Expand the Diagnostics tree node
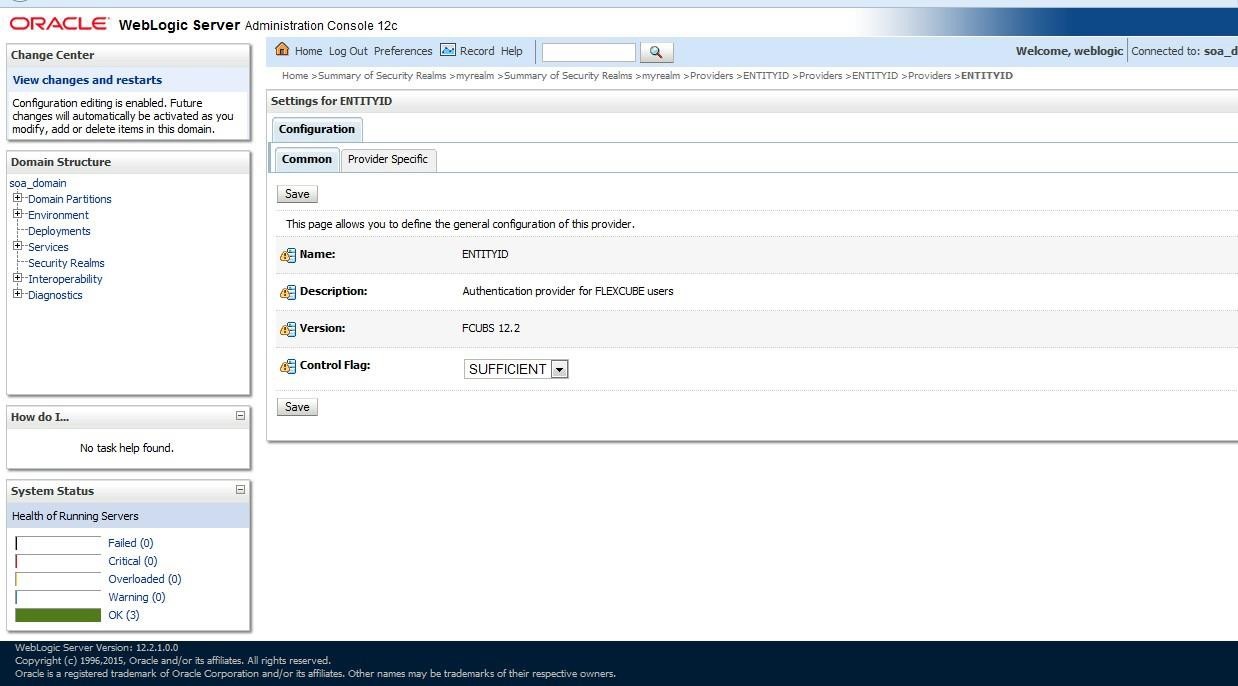 17,294
